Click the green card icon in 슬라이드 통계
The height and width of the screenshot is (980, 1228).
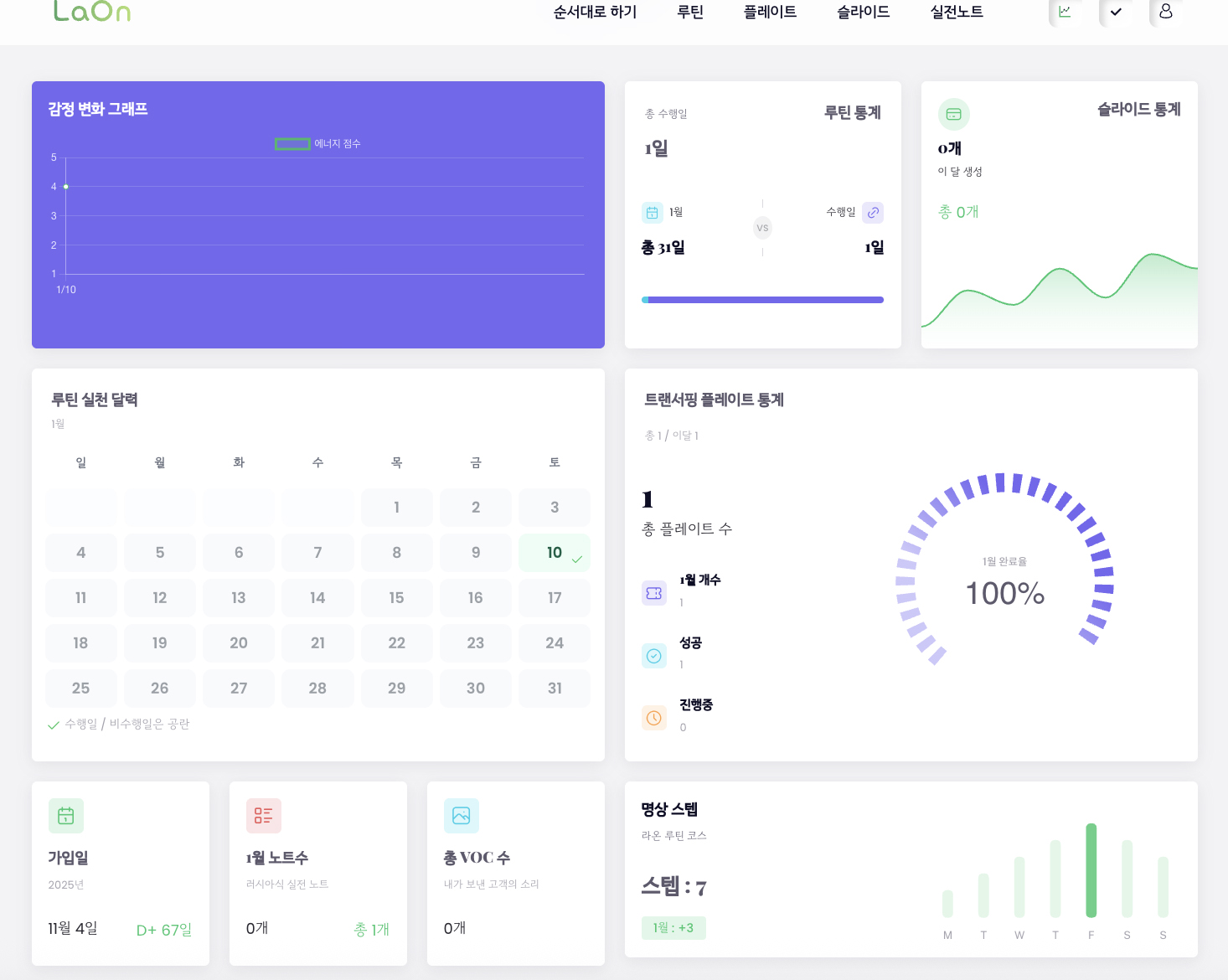point(953,114)
